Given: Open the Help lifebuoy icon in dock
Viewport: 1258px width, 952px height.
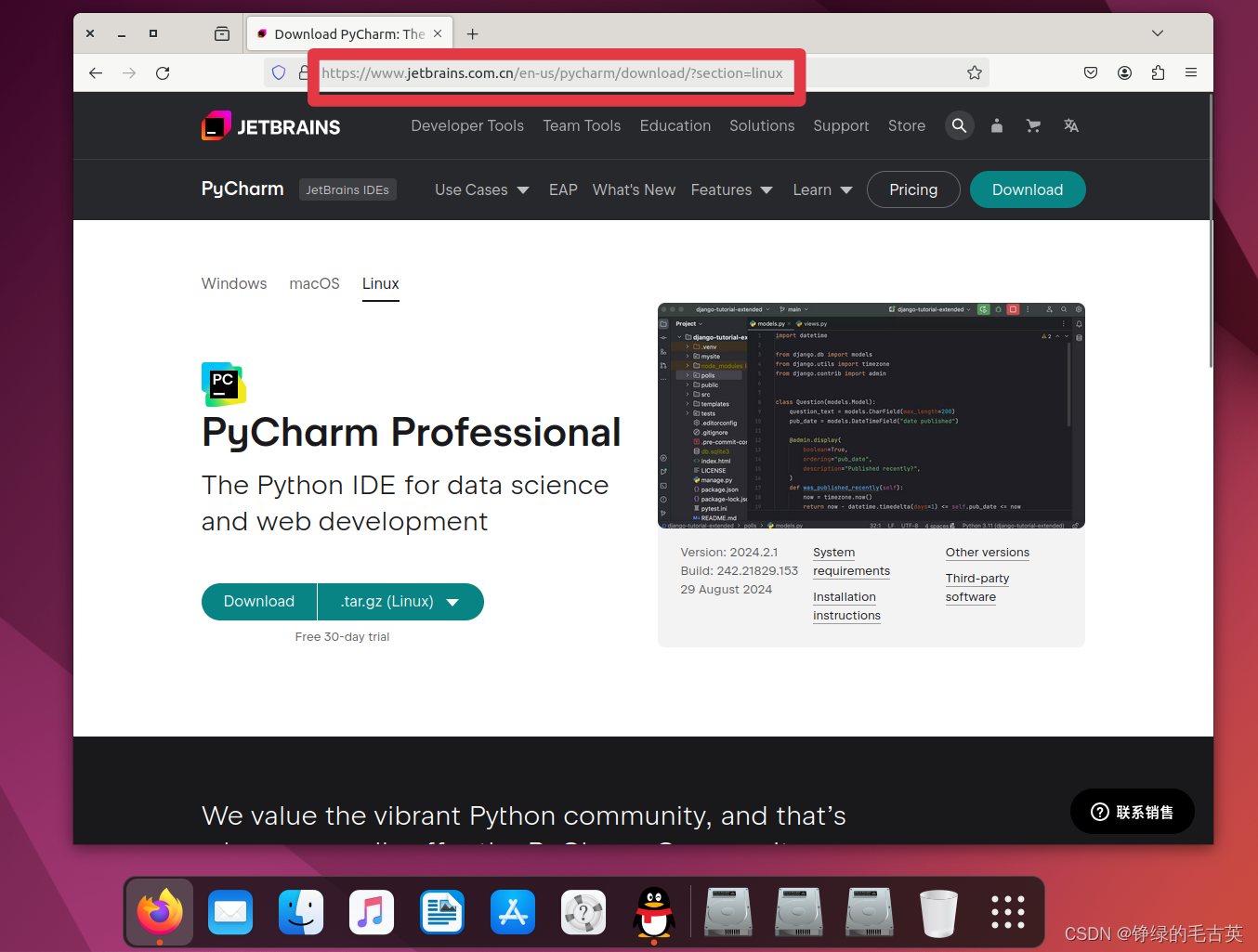Looking at the screenshot, I should (583, 913).
